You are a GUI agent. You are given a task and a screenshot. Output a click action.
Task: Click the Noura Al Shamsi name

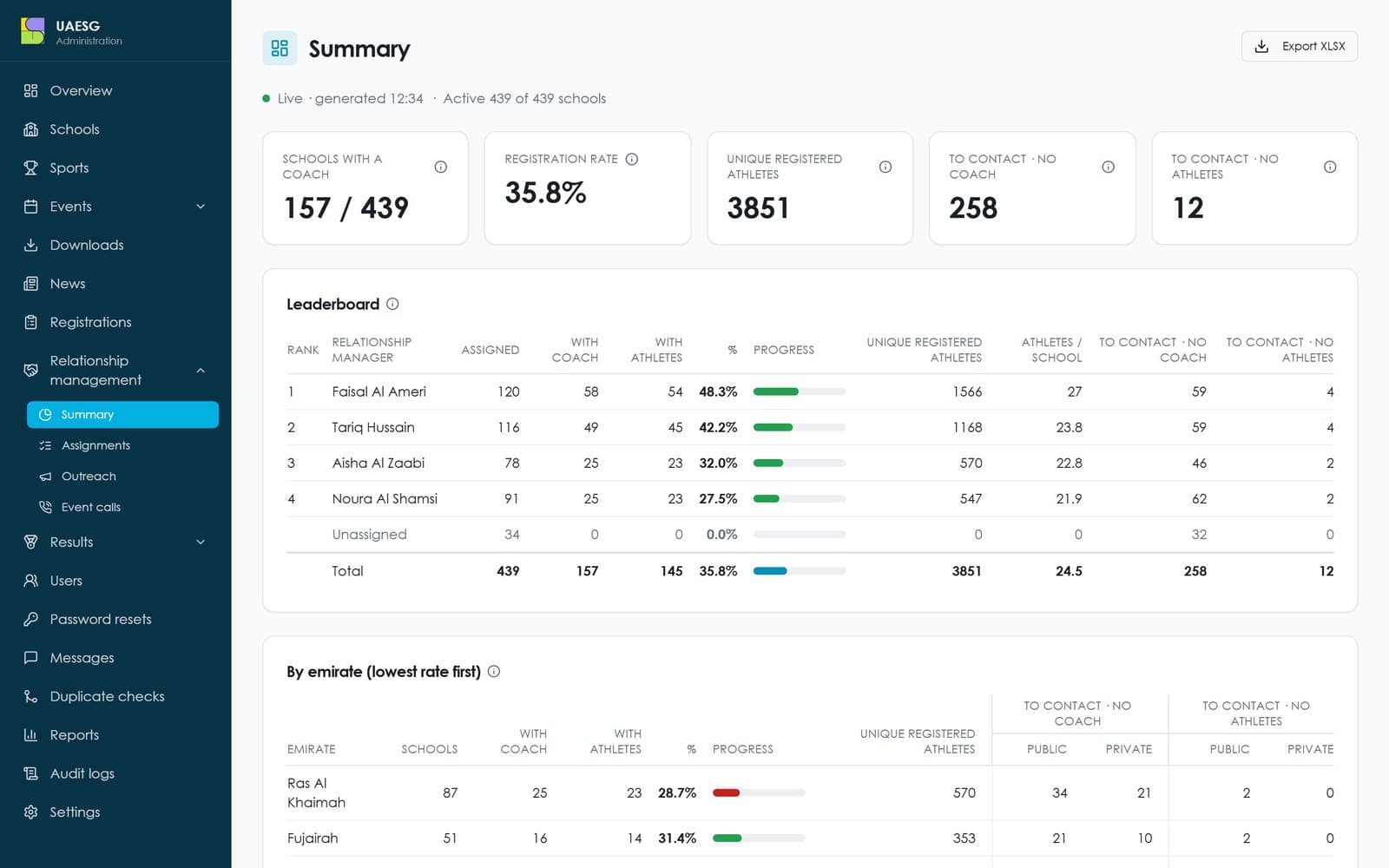coord(385,498)
